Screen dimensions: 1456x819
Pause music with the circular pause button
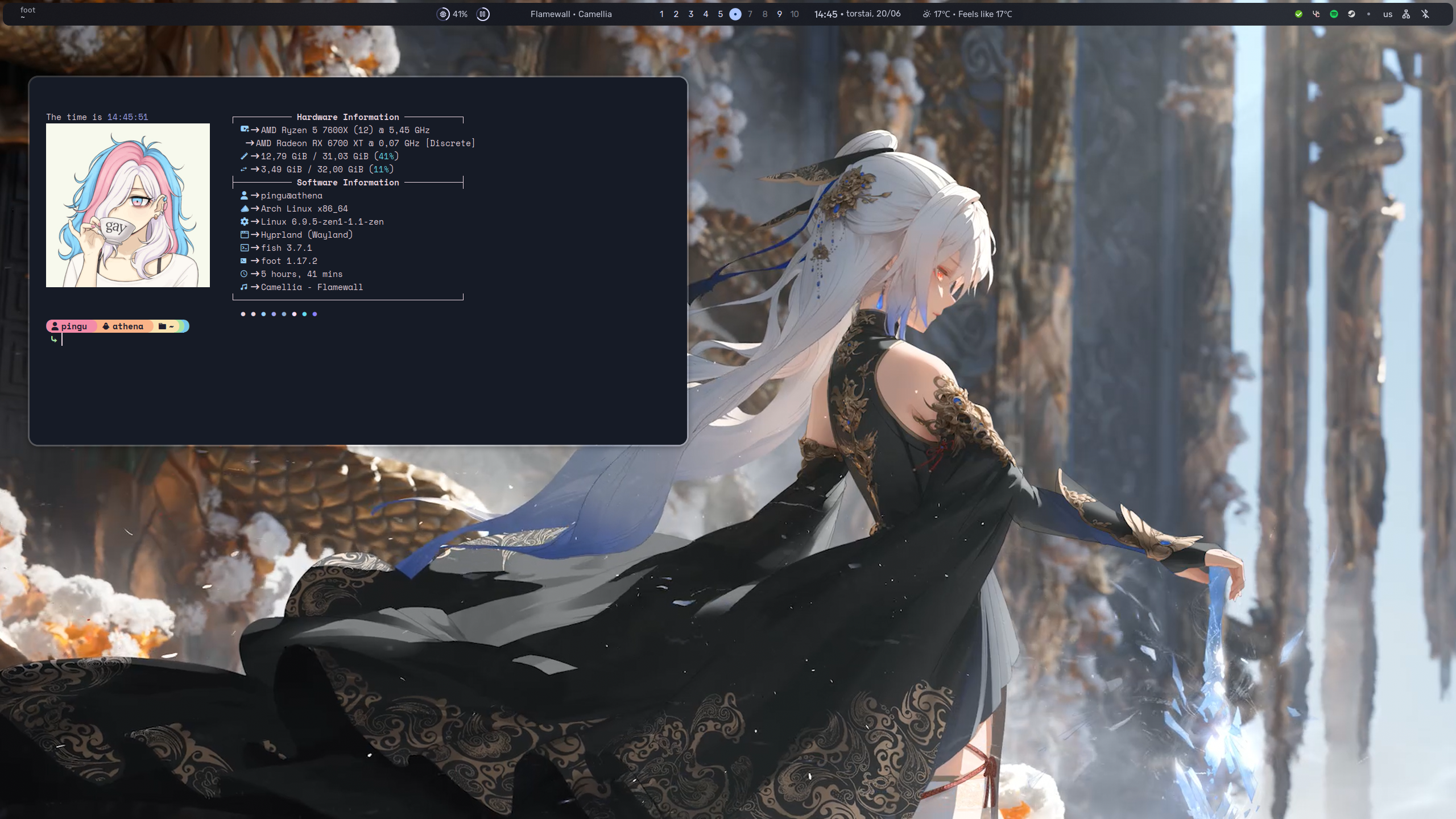[483, 14]
